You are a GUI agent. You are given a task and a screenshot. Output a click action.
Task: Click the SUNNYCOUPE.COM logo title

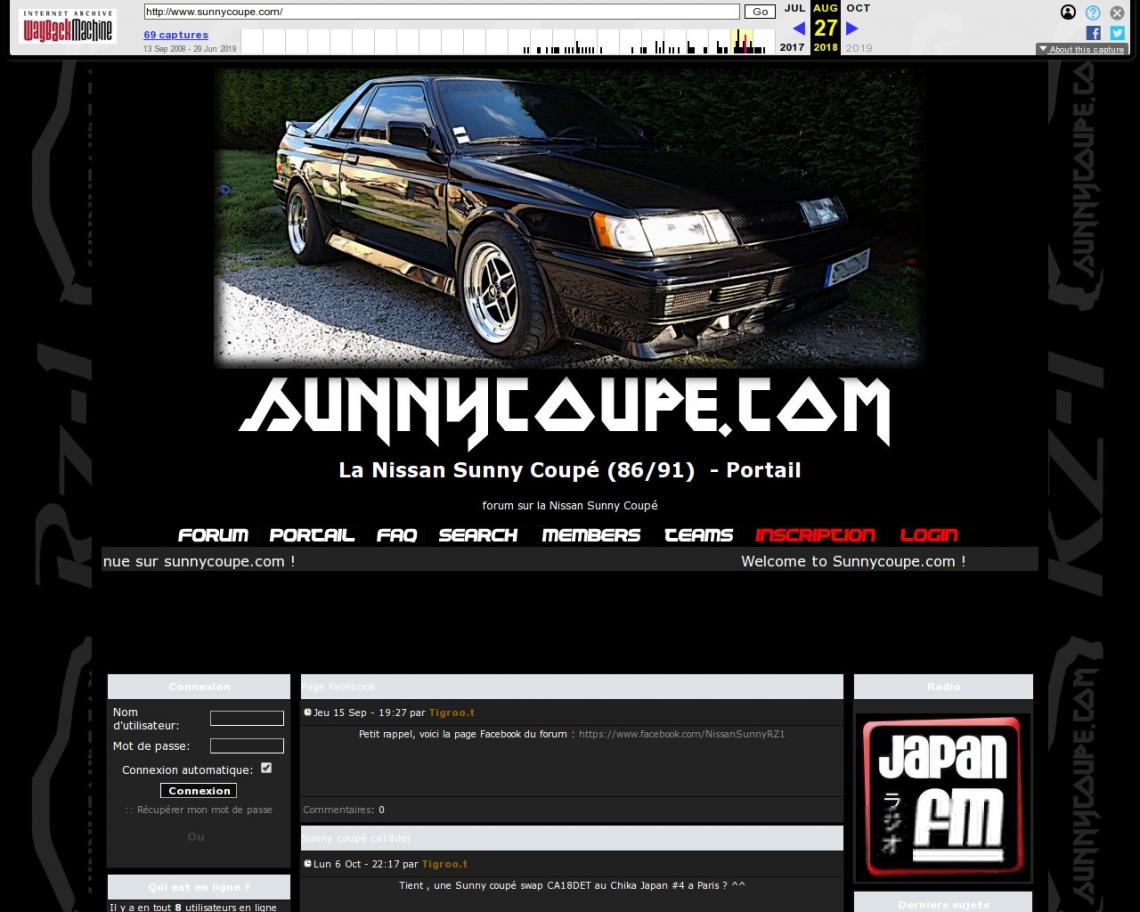pyautogui.click(x=565, y=412)
